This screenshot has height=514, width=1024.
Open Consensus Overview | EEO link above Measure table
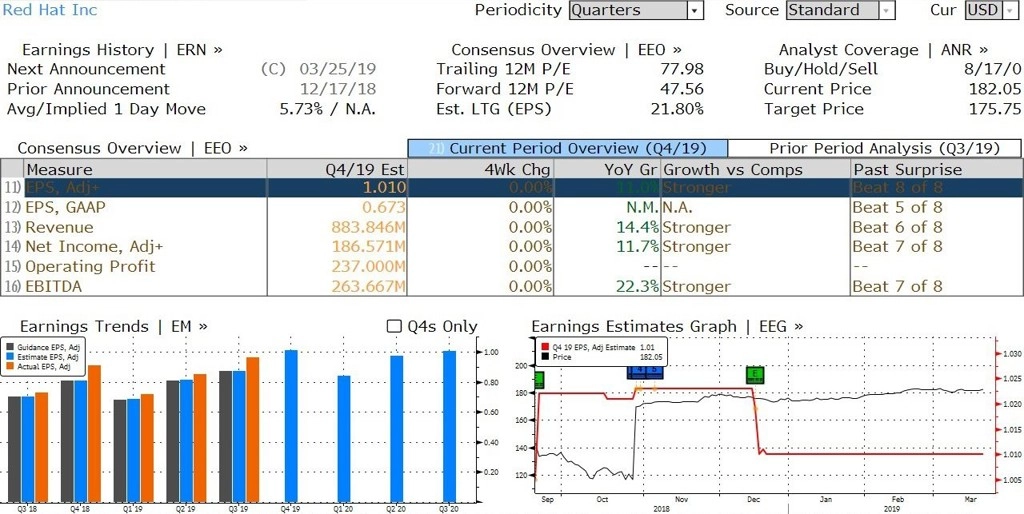click(x=133, y=148)
